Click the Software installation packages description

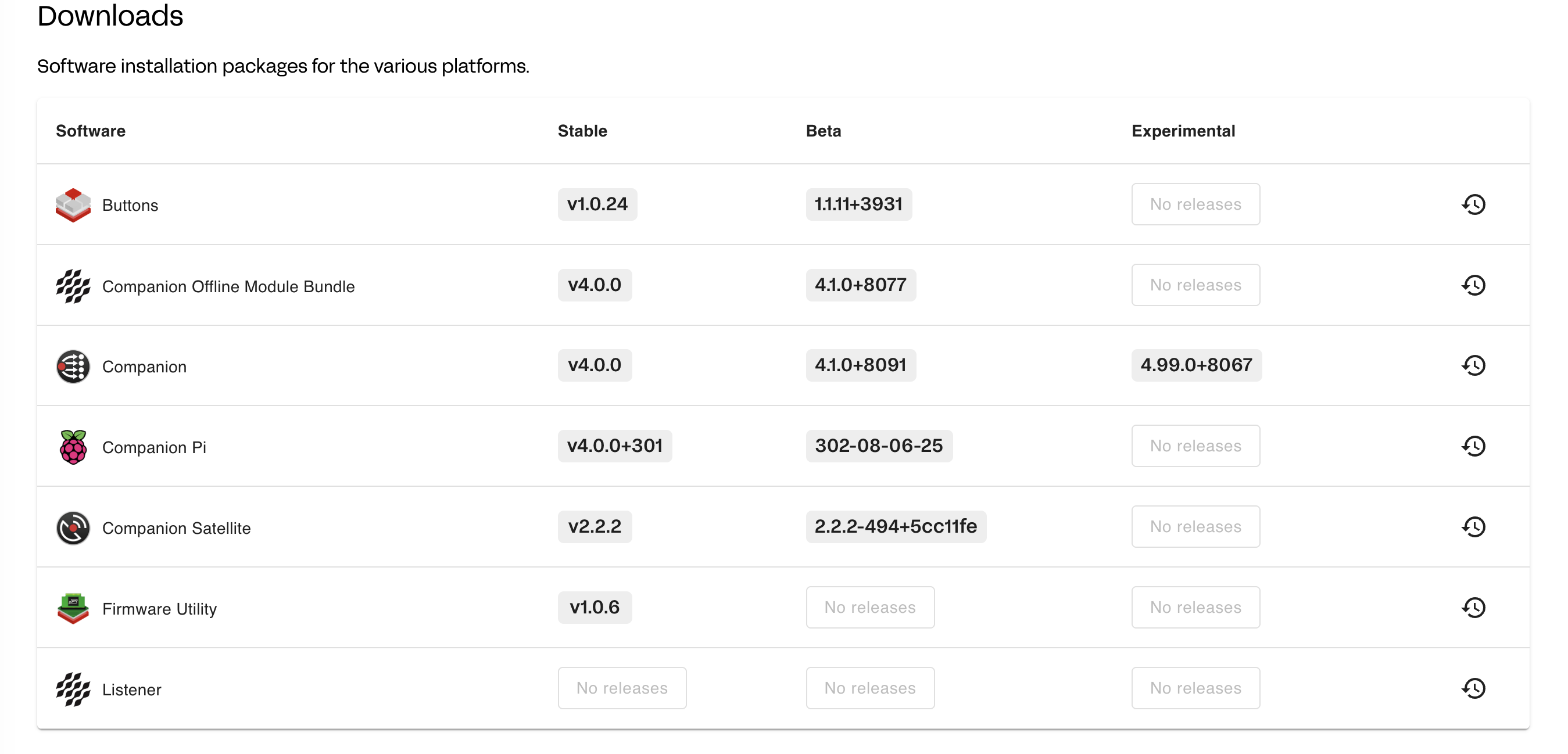pos(283,66)
